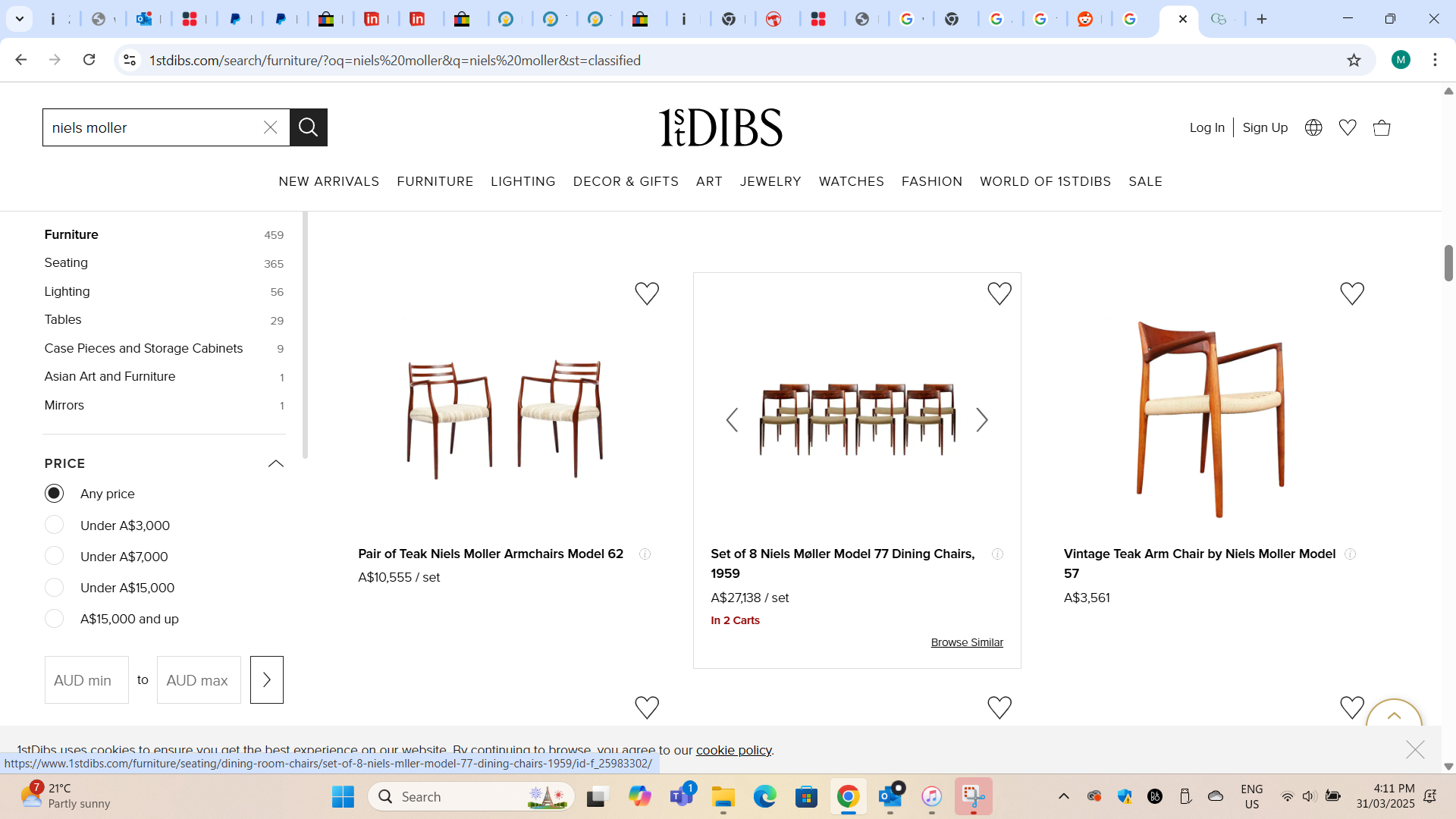Click the Browse Similar link
1456x819 pixels.
pos(966,642)
